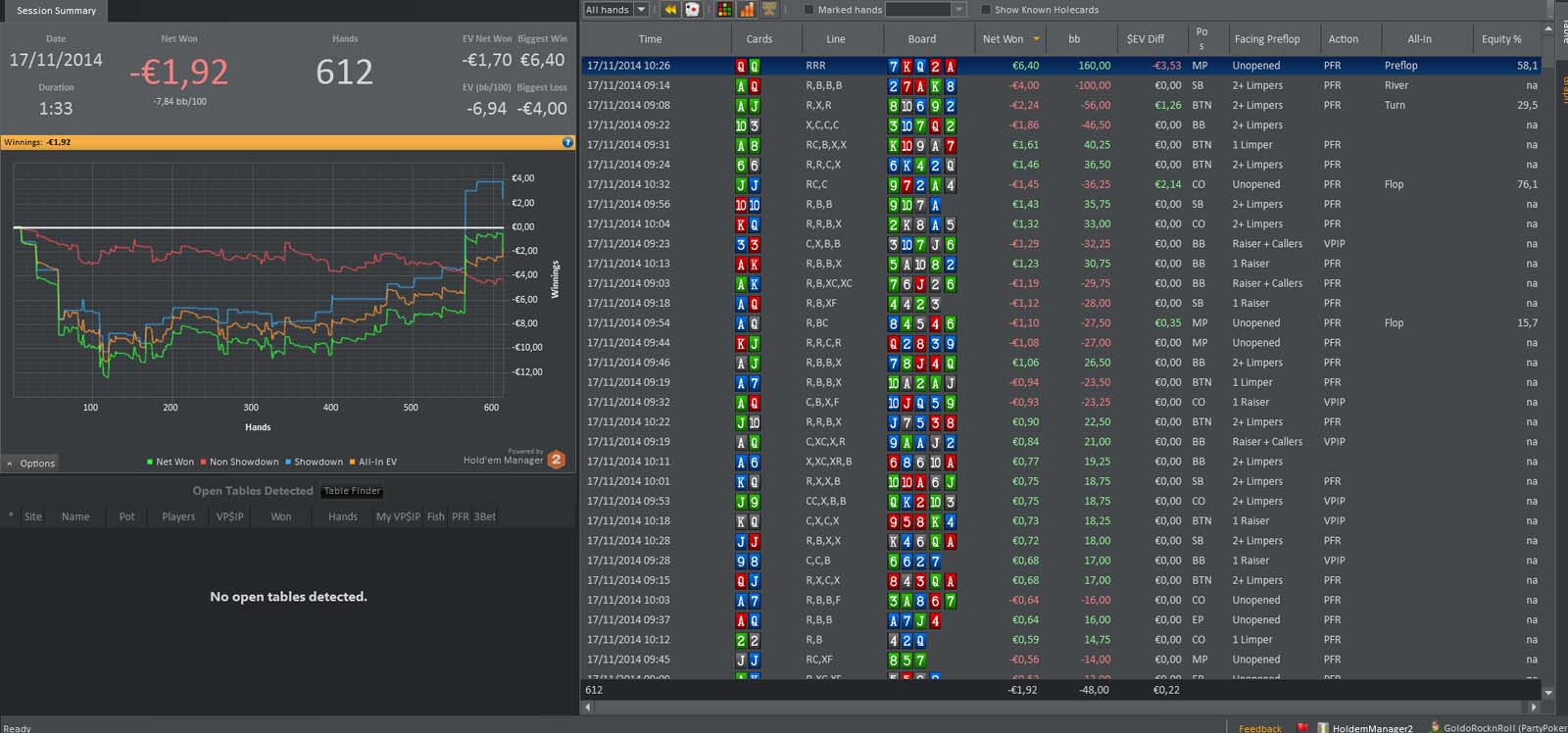Click the Net Won value -€1,92

pyautogui.click(x=179, y=72)
